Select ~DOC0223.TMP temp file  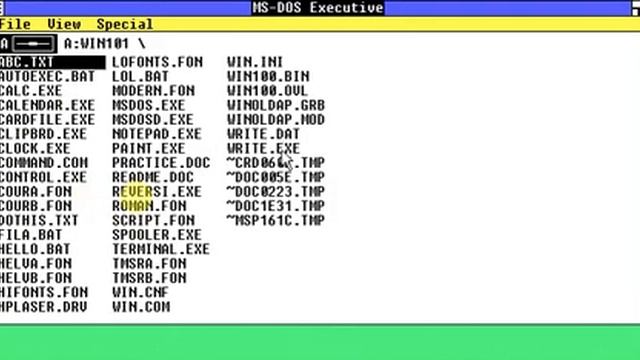pyautogui.click(x=276, y=191)
